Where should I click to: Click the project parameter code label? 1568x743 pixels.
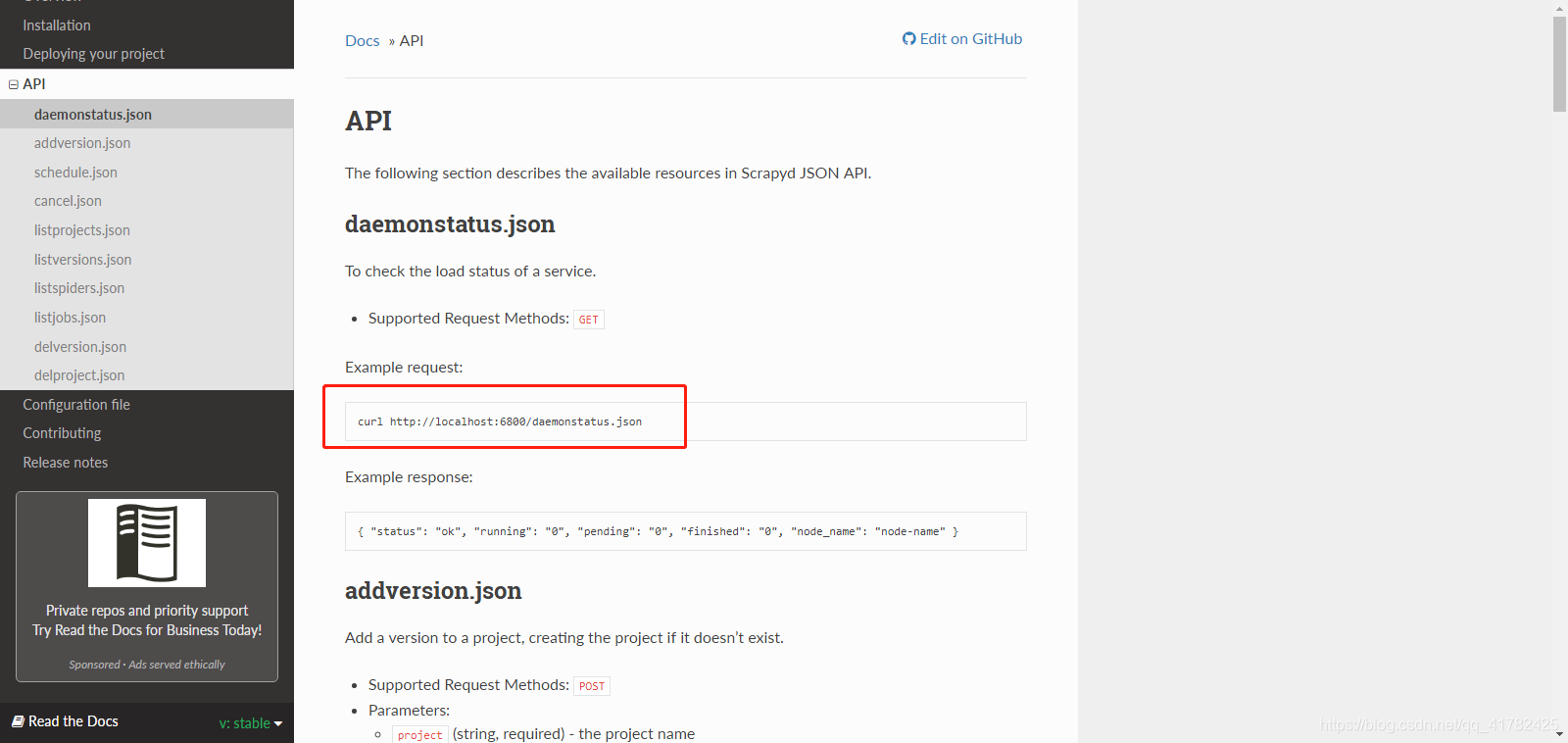(420, 735)
